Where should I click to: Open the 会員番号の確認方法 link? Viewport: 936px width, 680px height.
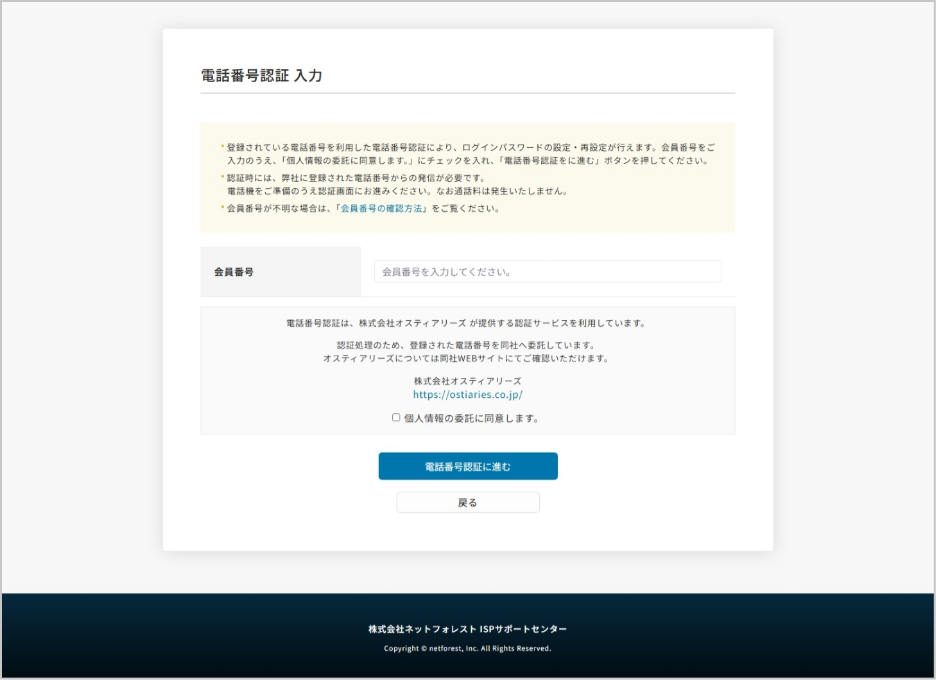(383, 209)
